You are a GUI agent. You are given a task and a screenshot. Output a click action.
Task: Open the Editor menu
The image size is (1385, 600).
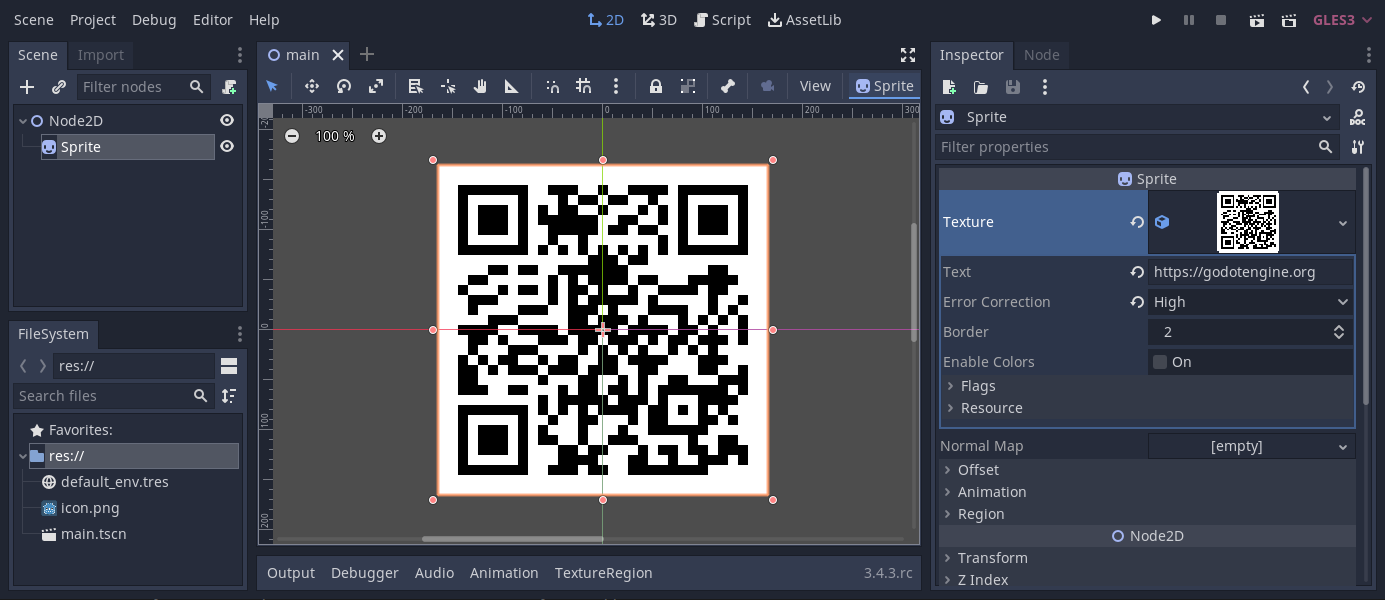pyautogui.click(x=212, y=20)
